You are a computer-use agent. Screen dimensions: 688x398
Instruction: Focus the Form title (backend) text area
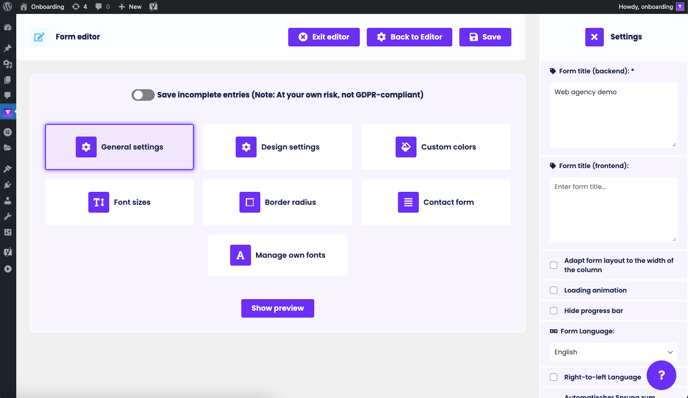[613, 115]
